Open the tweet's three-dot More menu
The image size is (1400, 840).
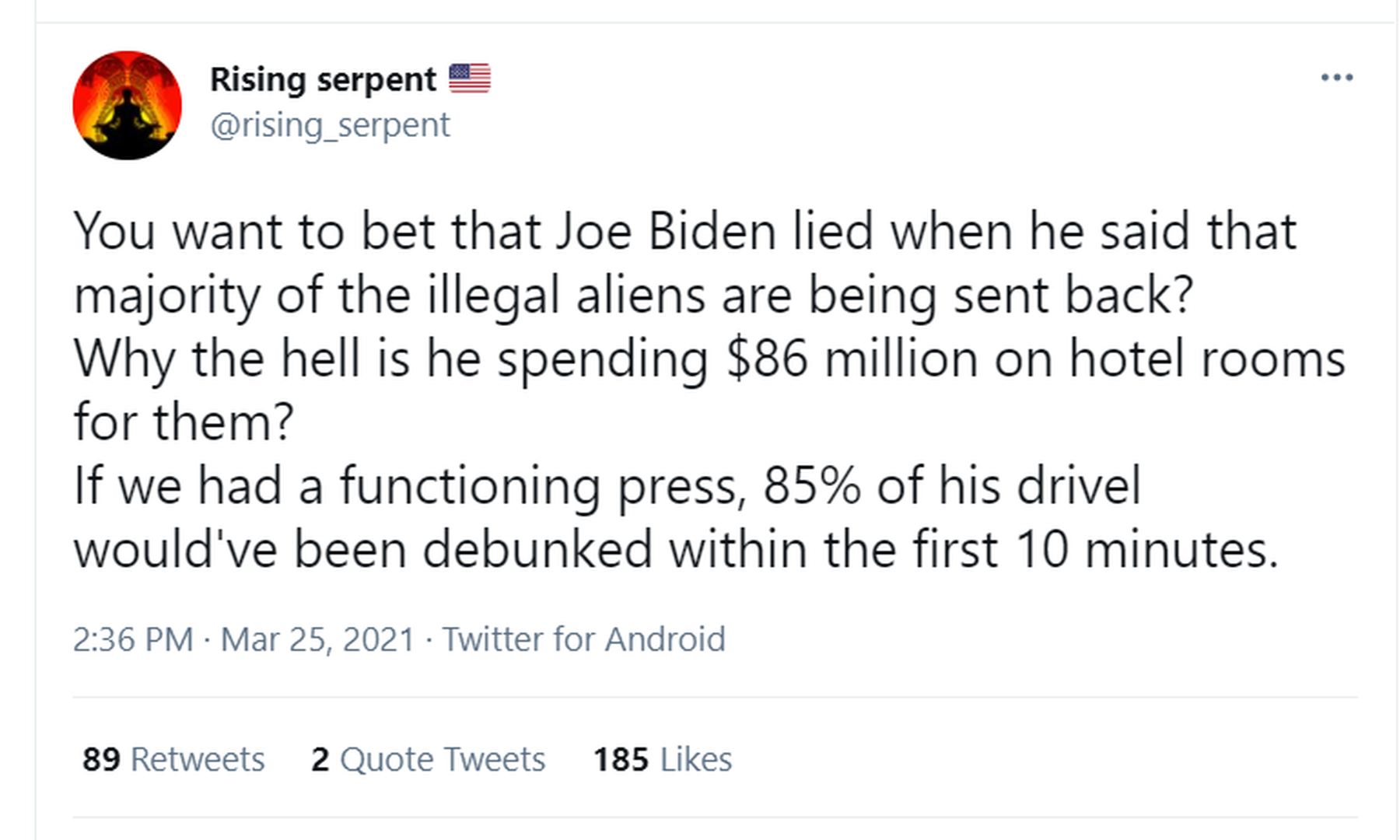coord(1337,78)
